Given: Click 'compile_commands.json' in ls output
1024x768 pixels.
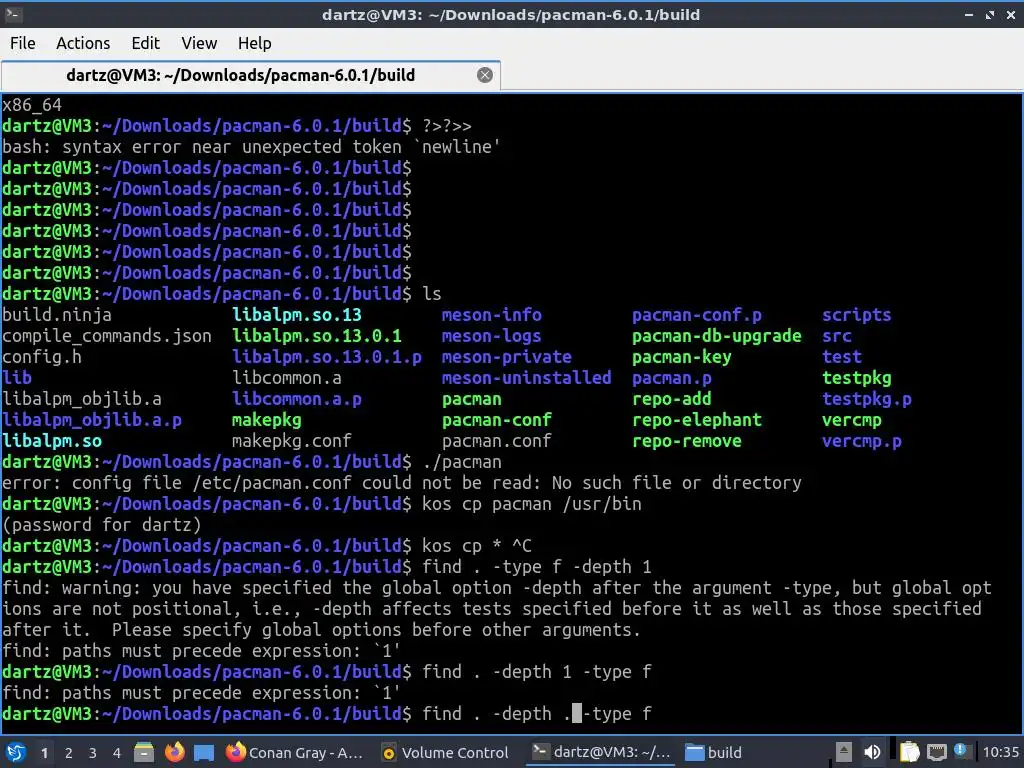Looking at the screenshot, I should pos(106,336).
